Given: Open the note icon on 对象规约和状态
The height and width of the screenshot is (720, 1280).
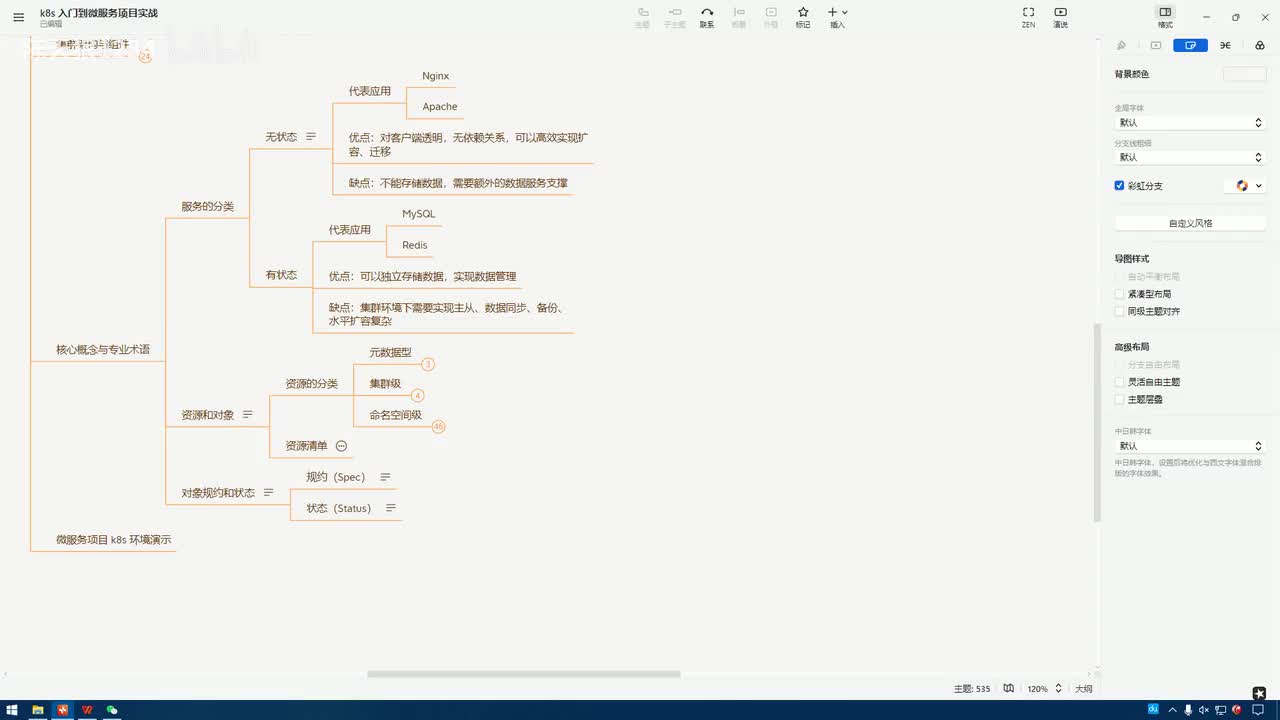Looking at the screenshot, I should [268, 492].
